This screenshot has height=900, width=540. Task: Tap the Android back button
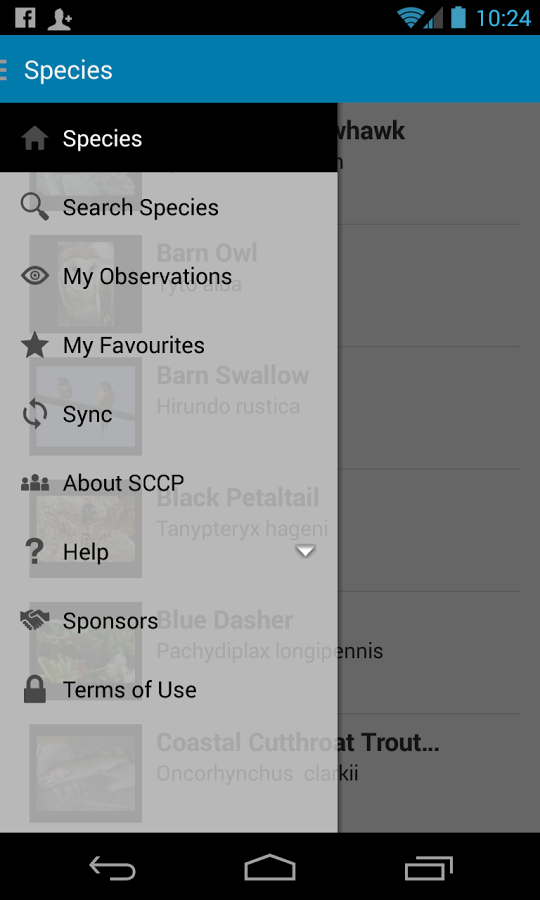tap(112, 868)
